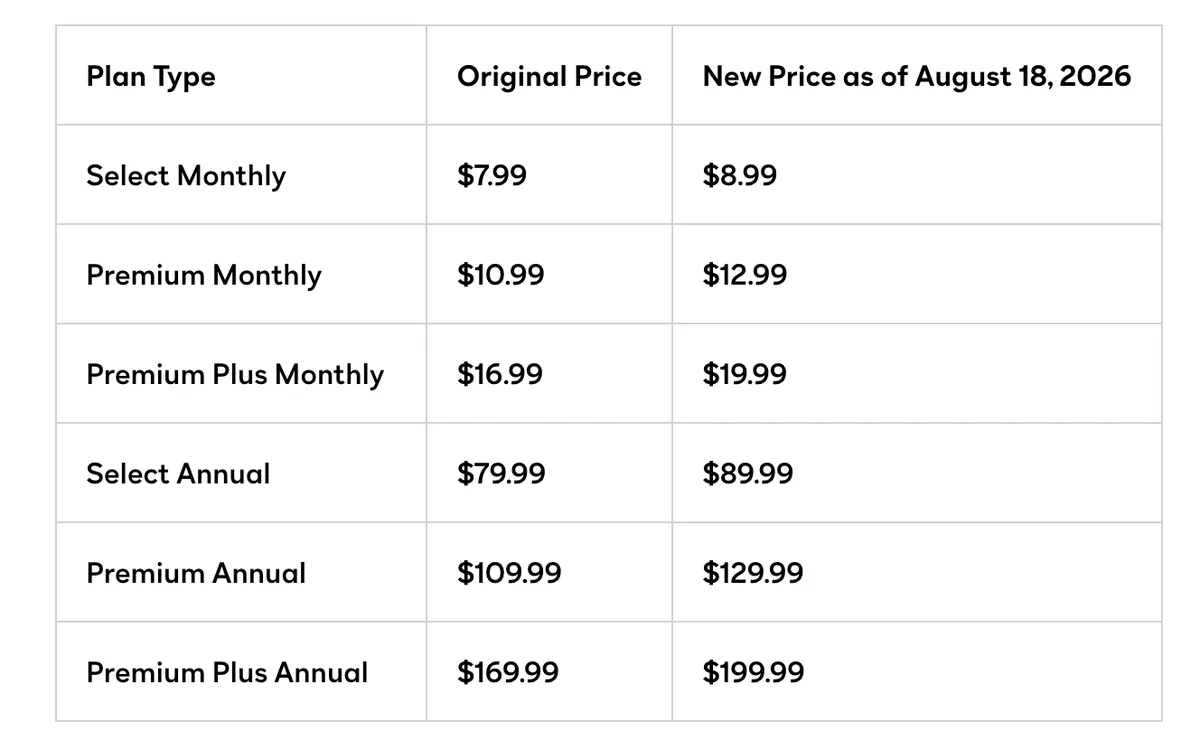
Task: Click the $16.99 original price
Action: (500, 375)
